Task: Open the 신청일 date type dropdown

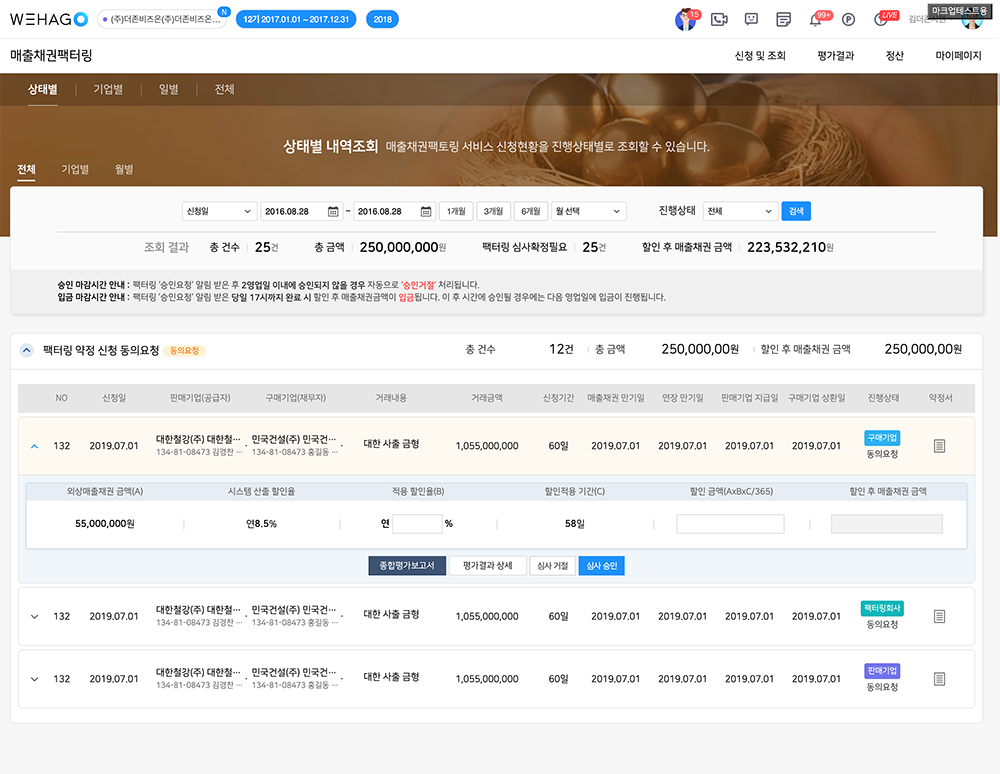Action: click(218, 211)
